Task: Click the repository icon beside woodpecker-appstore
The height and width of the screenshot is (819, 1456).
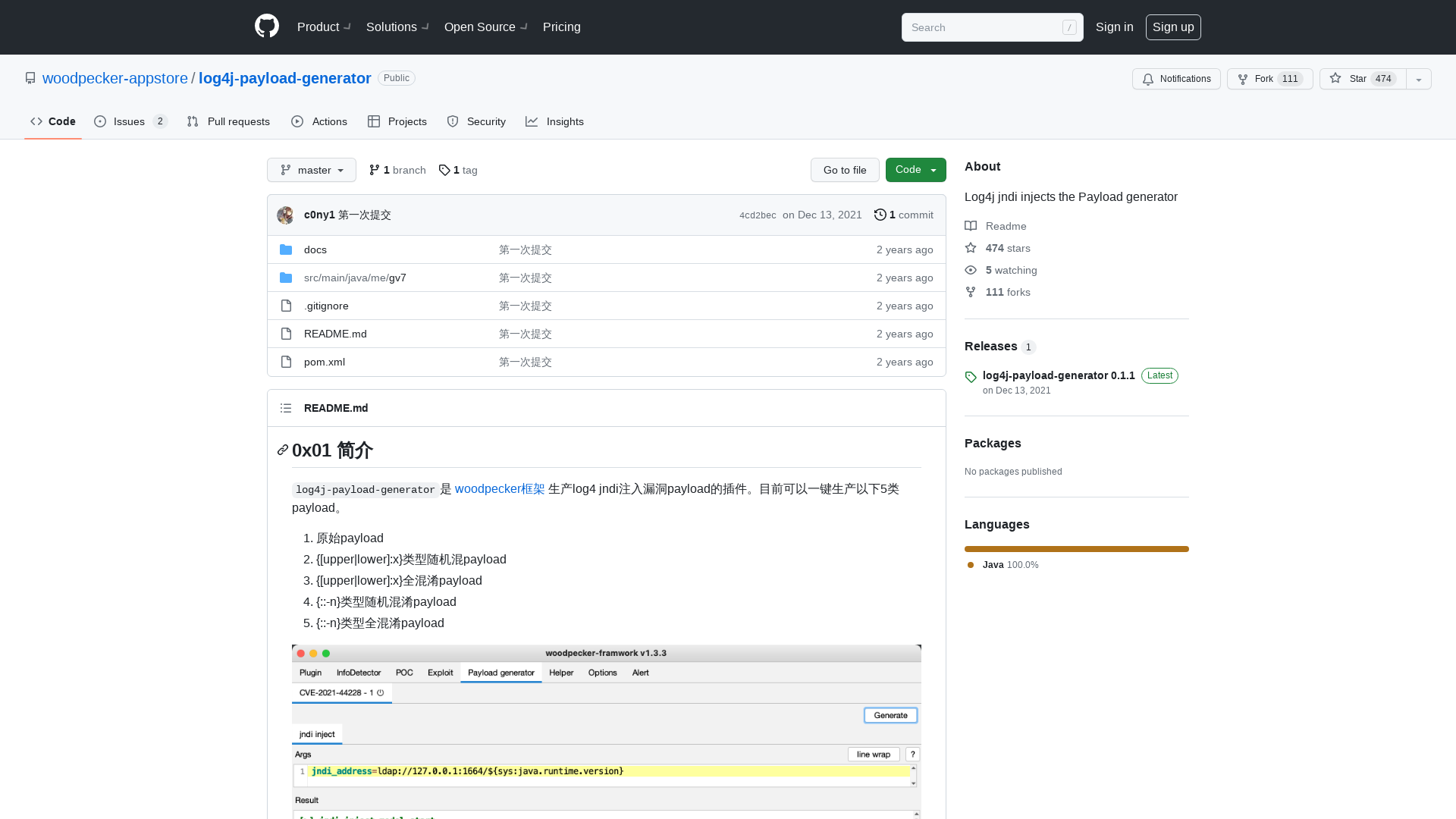Action: coord(30,78)
